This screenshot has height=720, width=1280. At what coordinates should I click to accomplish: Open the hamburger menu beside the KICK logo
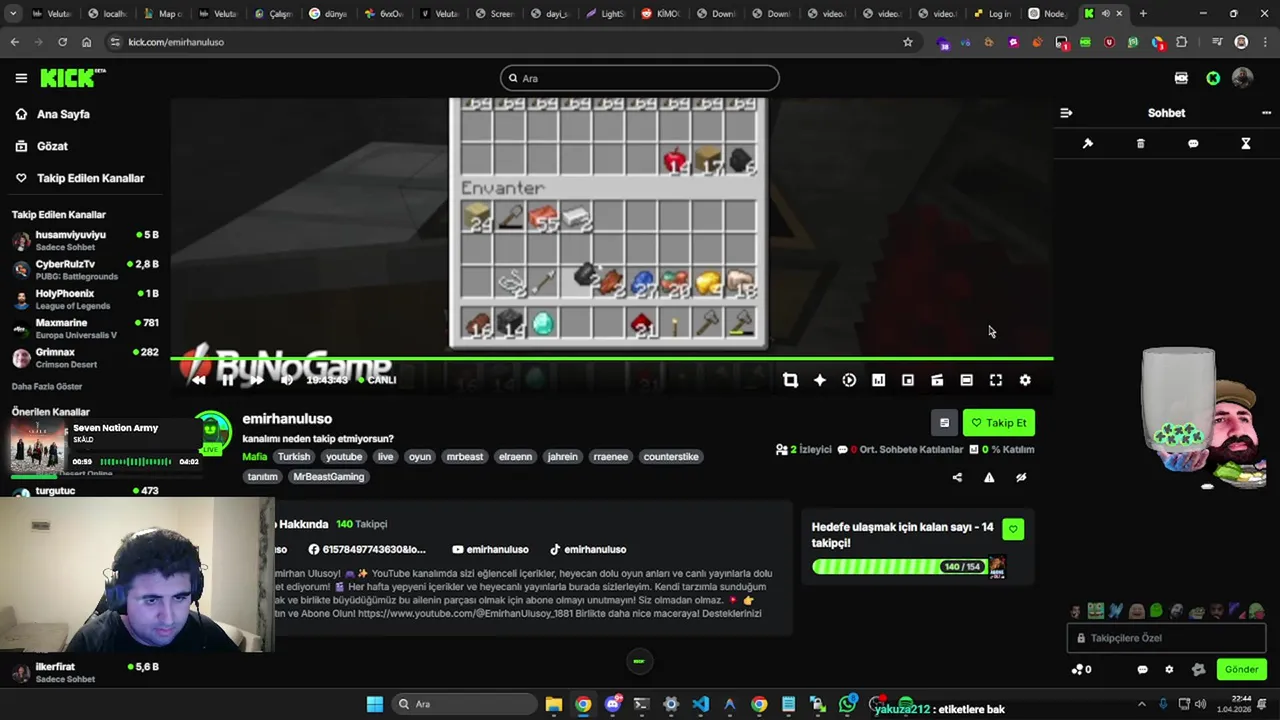click(21, 78)
